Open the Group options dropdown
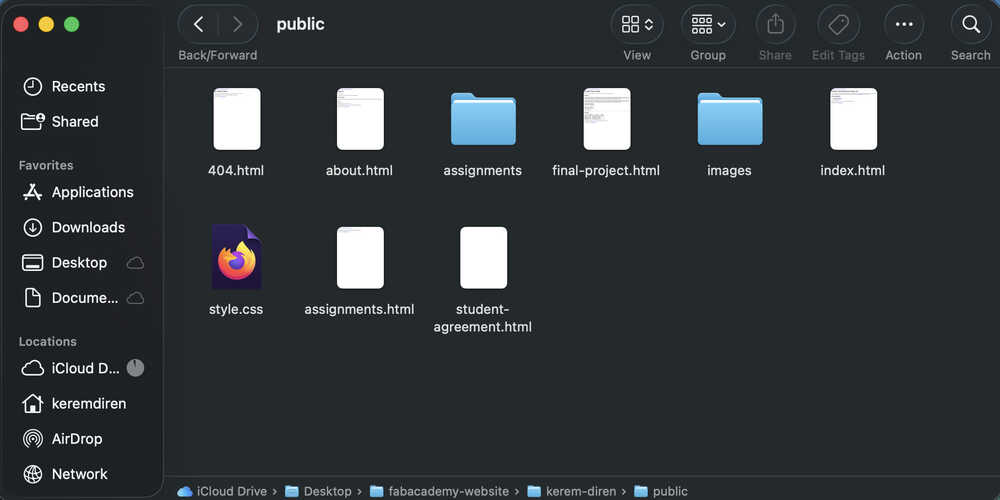The height and width of the screenshot is (500, 1000). (708, 24)
